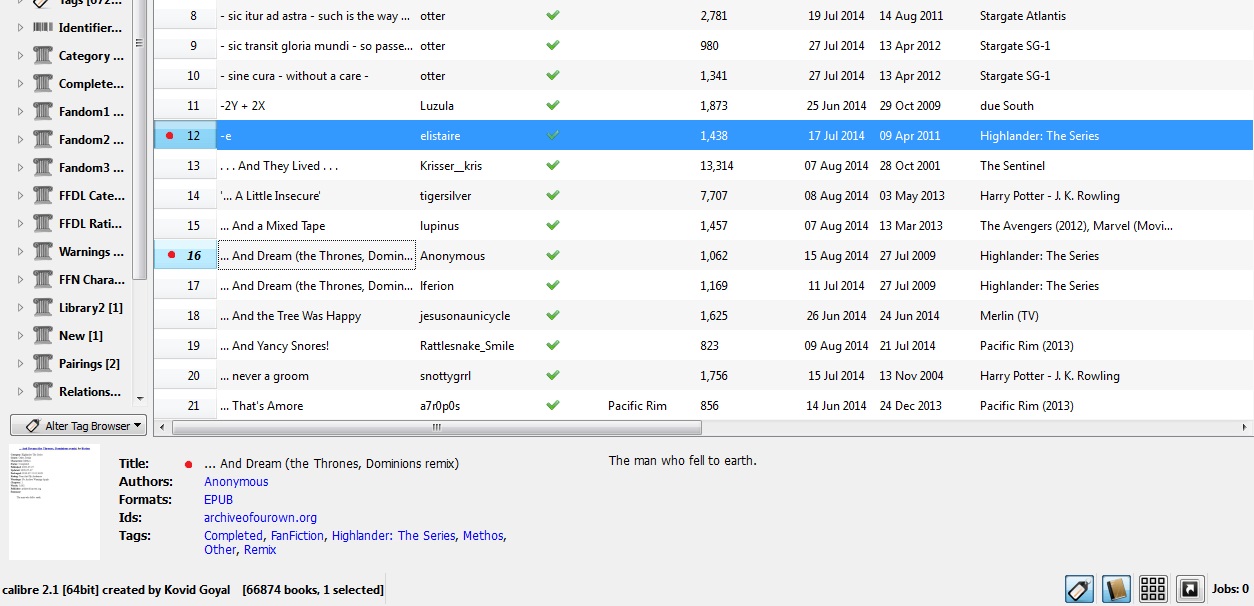The height and width of the screenshot is (606, 1254).
Task: Select the row titled ... And the Tree Was Happy
Action: 703,316
